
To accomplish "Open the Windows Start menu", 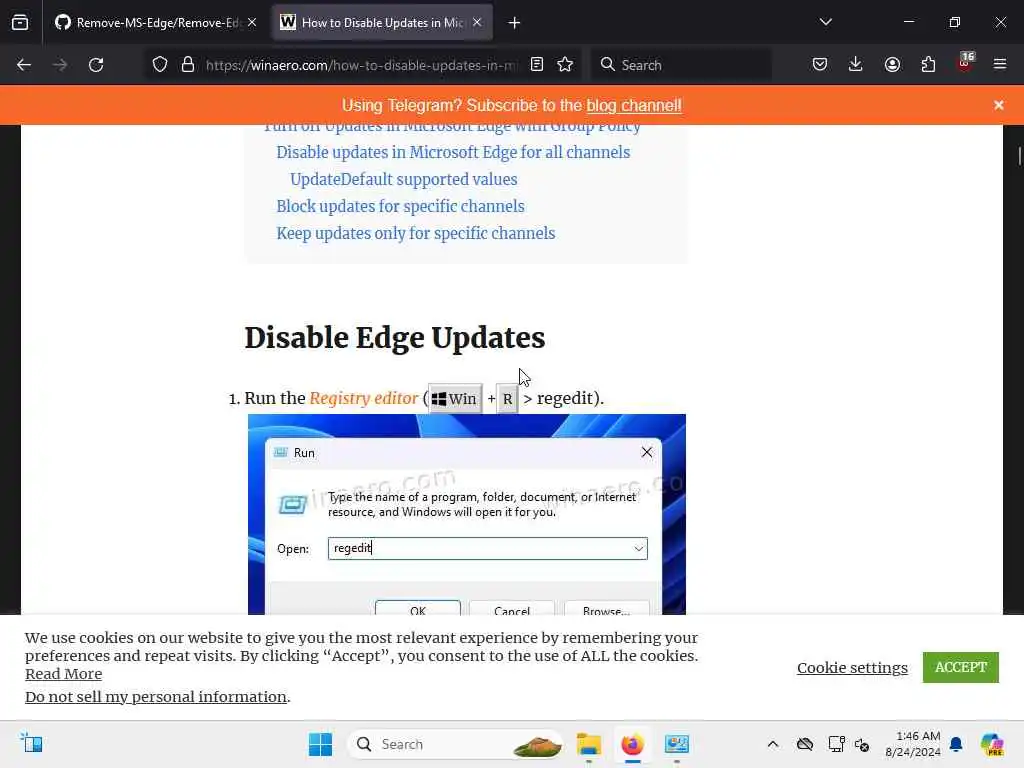I will coord(320,744).
